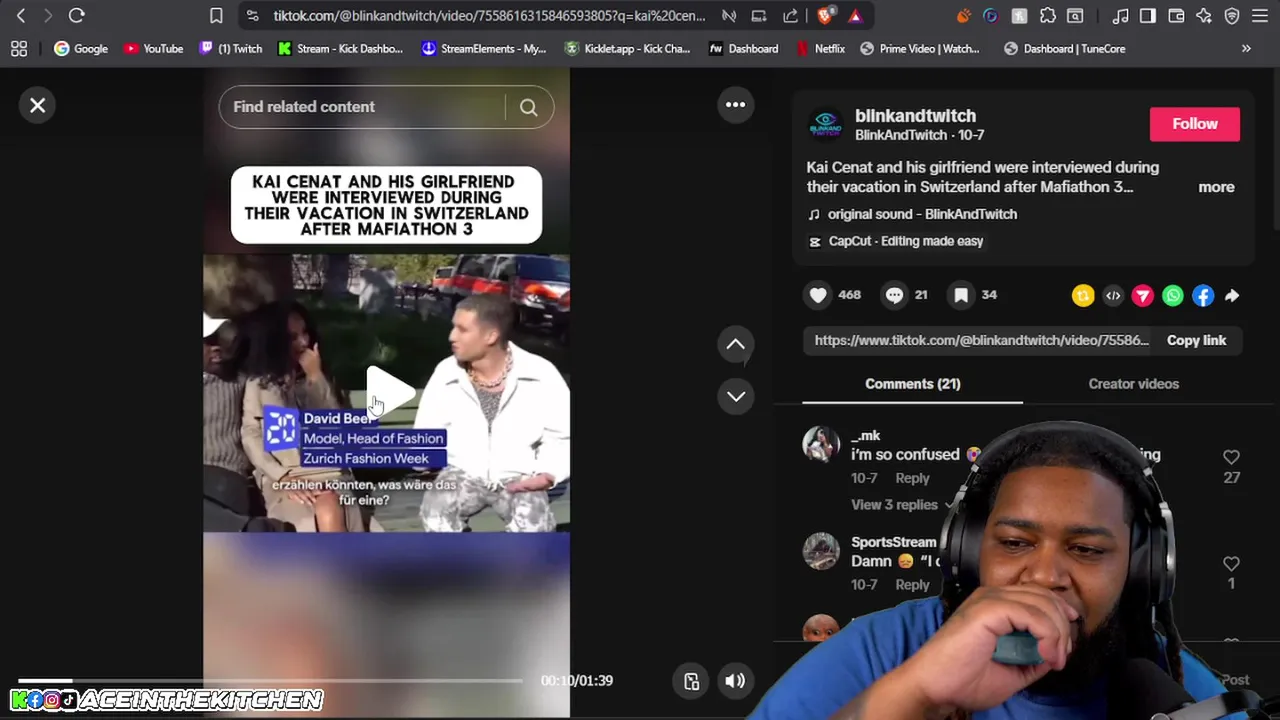Open the browser apps grid icon
The width and height of the screenshot is (1280, 720).
click(19, 48)
